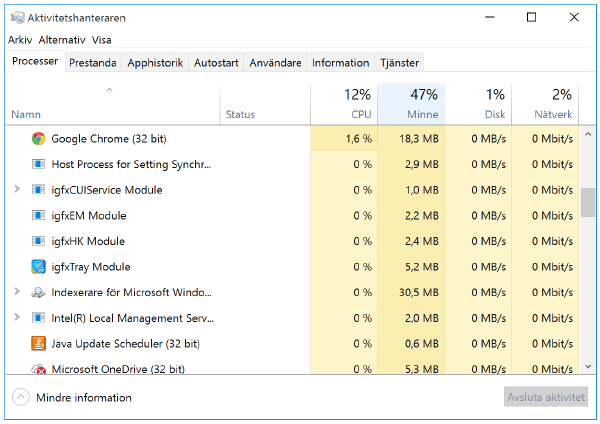Click the Java Update Scheduler icon
This screenshot has width=600, height=424.
coord(38,343)
